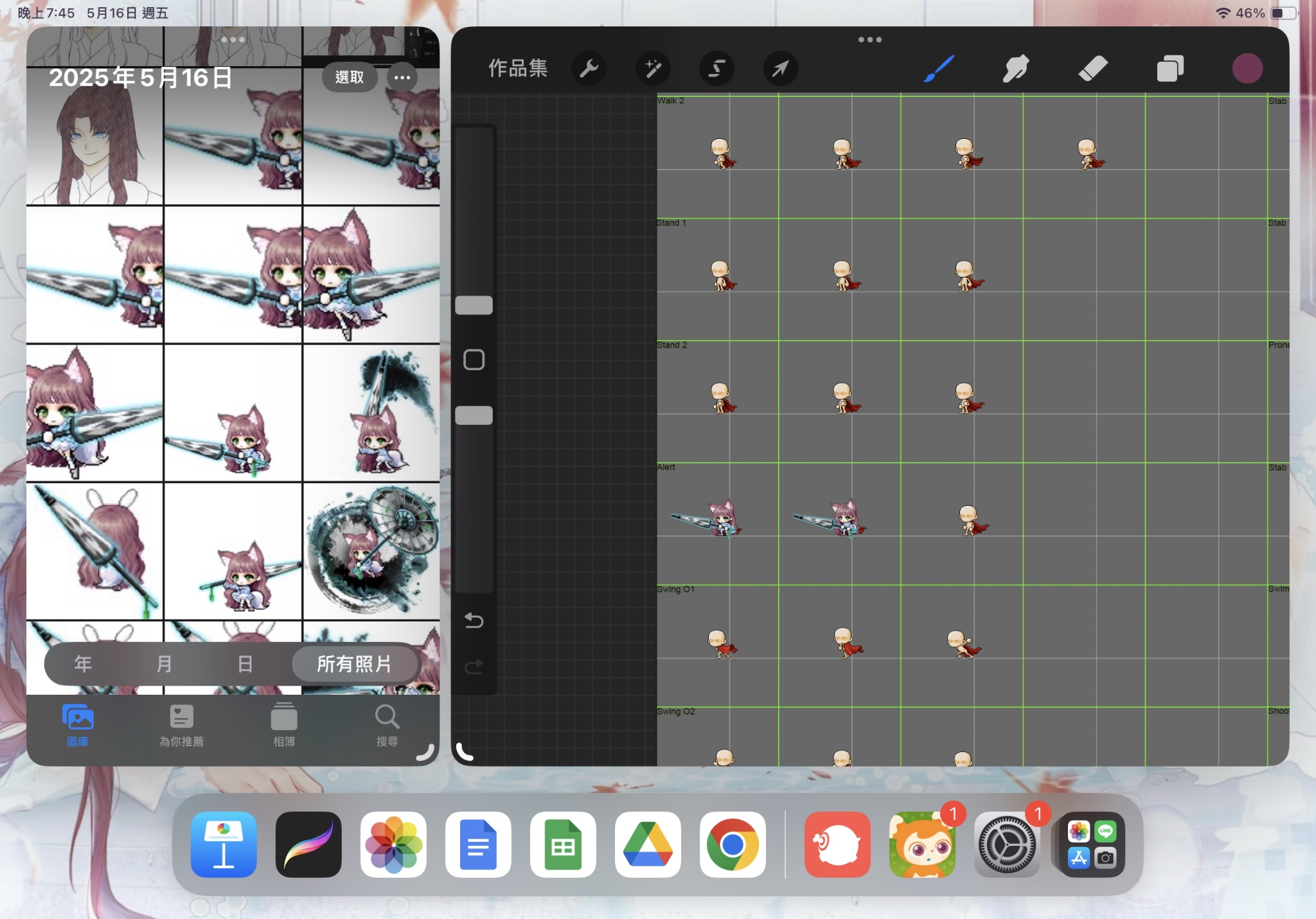Select the second Alert frame fox-girl sprite

pyautogui.click(x=830, y=519)
